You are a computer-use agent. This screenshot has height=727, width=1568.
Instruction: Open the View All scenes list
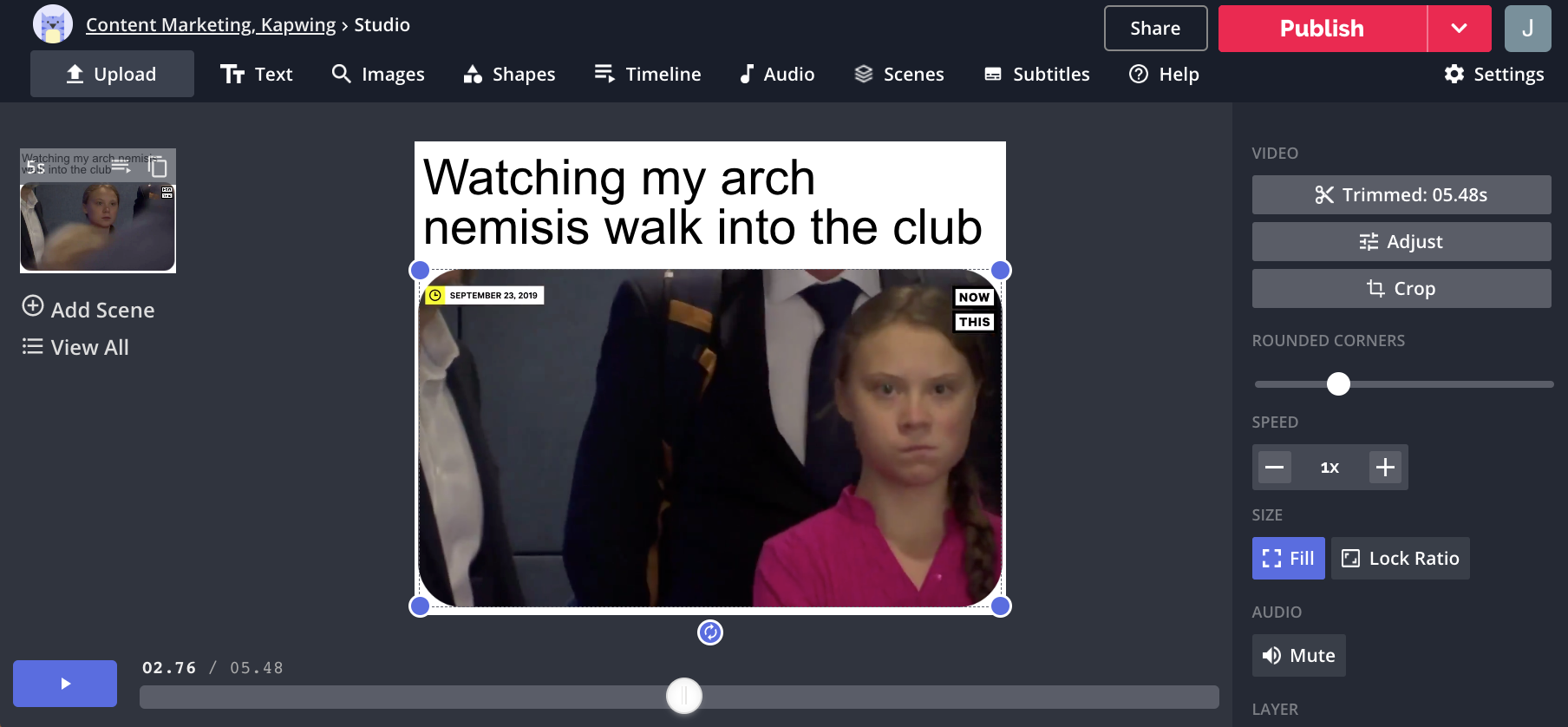coord(76,348)
